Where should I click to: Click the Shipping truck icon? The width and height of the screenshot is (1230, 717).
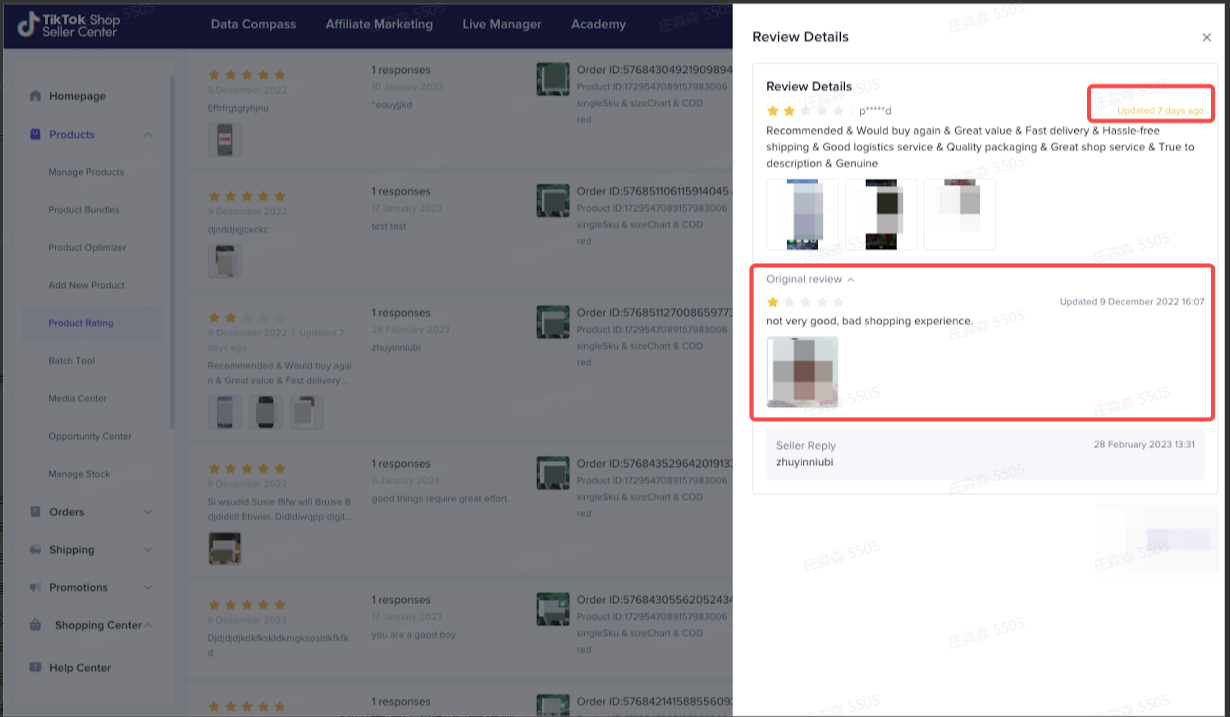(36, 550)
